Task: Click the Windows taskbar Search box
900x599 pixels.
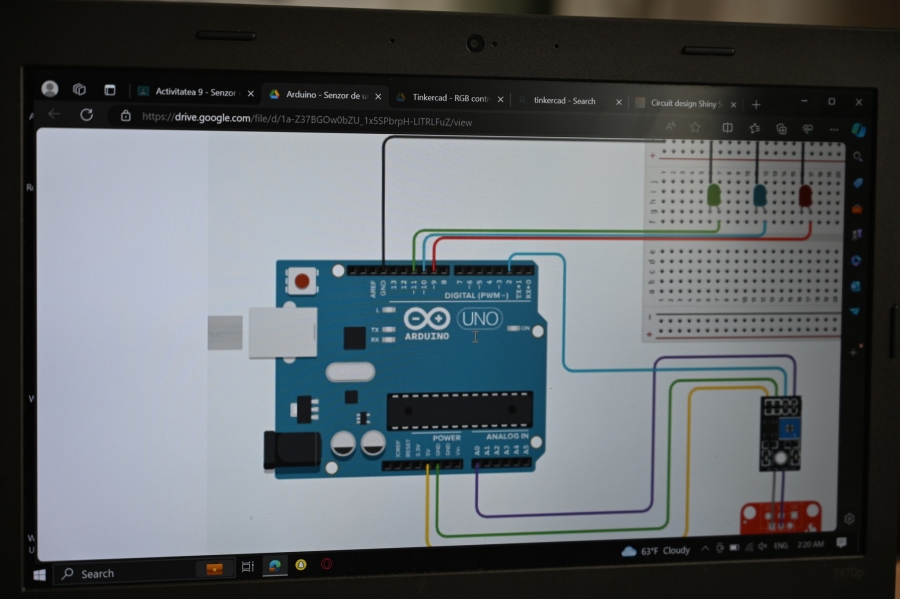Action: coord(120,573)
